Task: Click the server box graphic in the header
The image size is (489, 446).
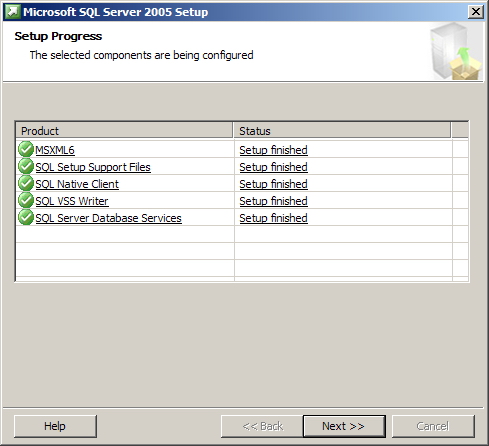Action: 456,51
